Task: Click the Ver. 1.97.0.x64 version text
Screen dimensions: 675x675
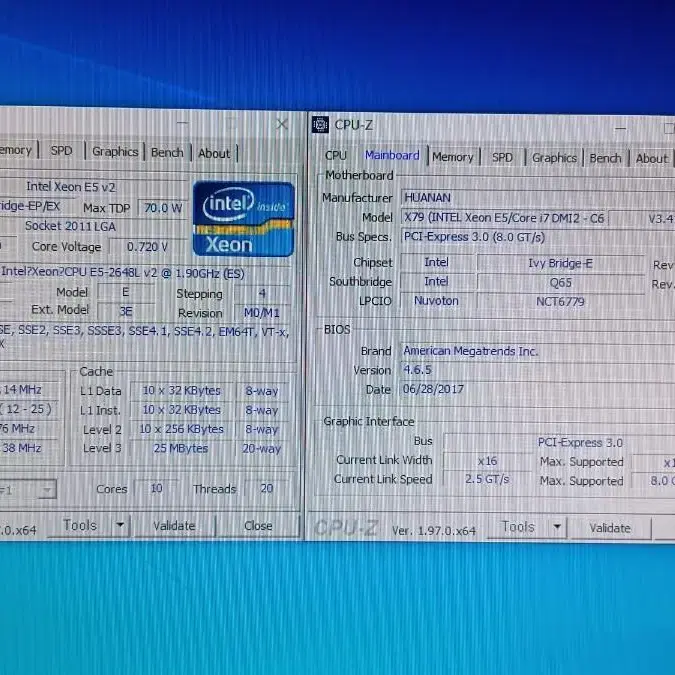Action: tap(433, 531)
